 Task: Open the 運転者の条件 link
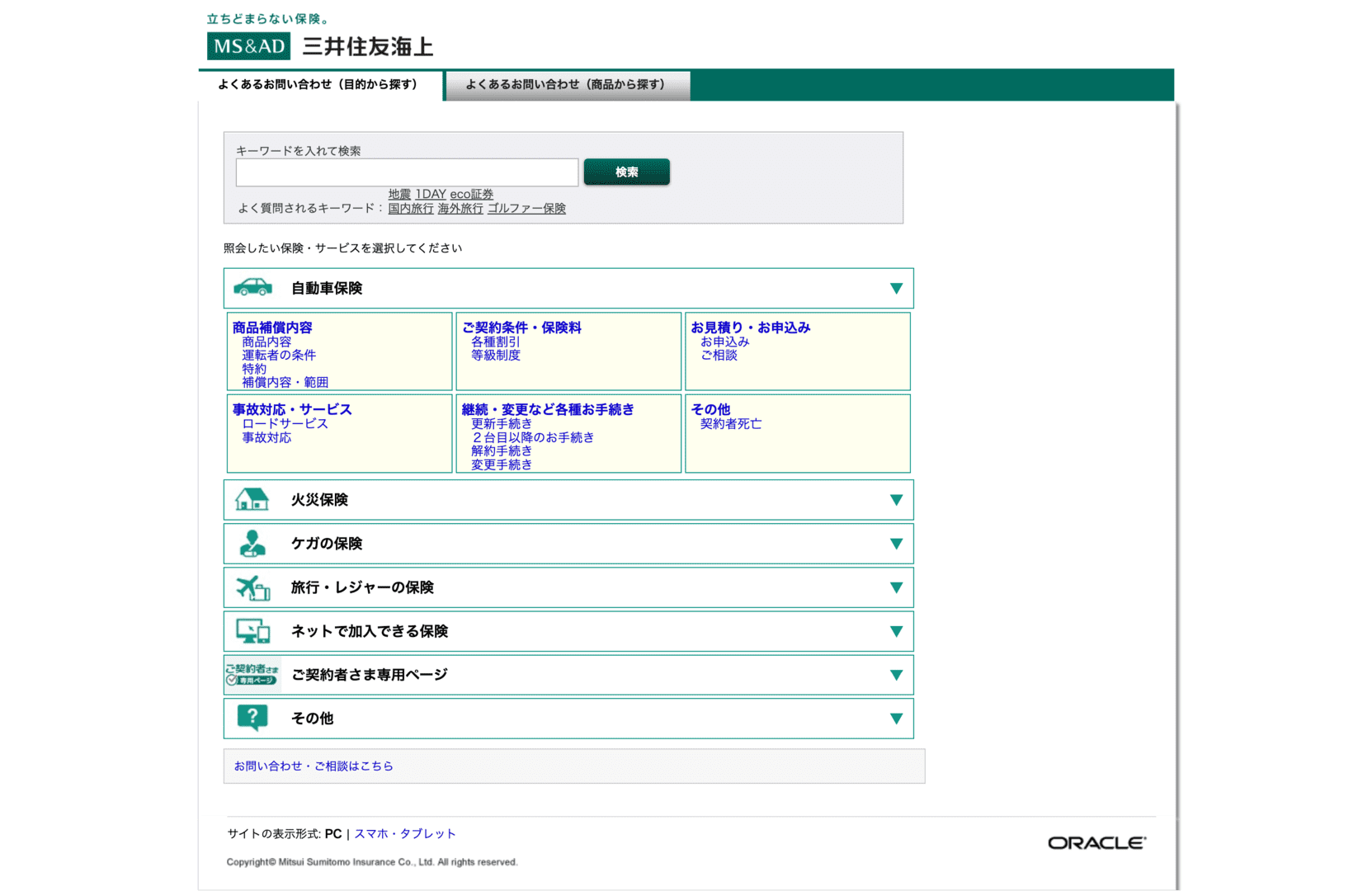pyautogui.click(x=279, y=355)
